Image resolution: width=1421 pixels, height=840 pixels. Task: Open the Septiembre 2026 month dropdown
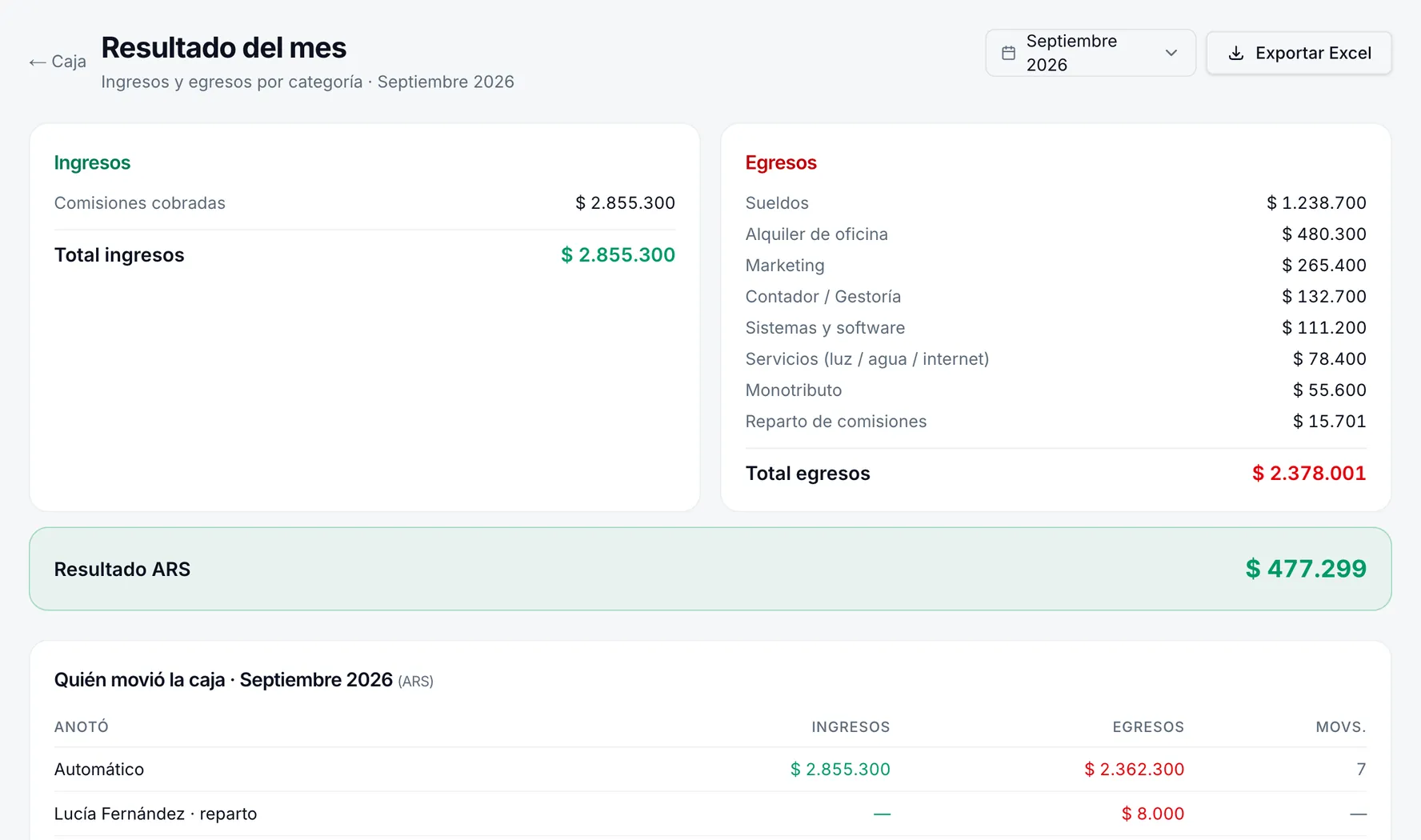point(1090,53)
